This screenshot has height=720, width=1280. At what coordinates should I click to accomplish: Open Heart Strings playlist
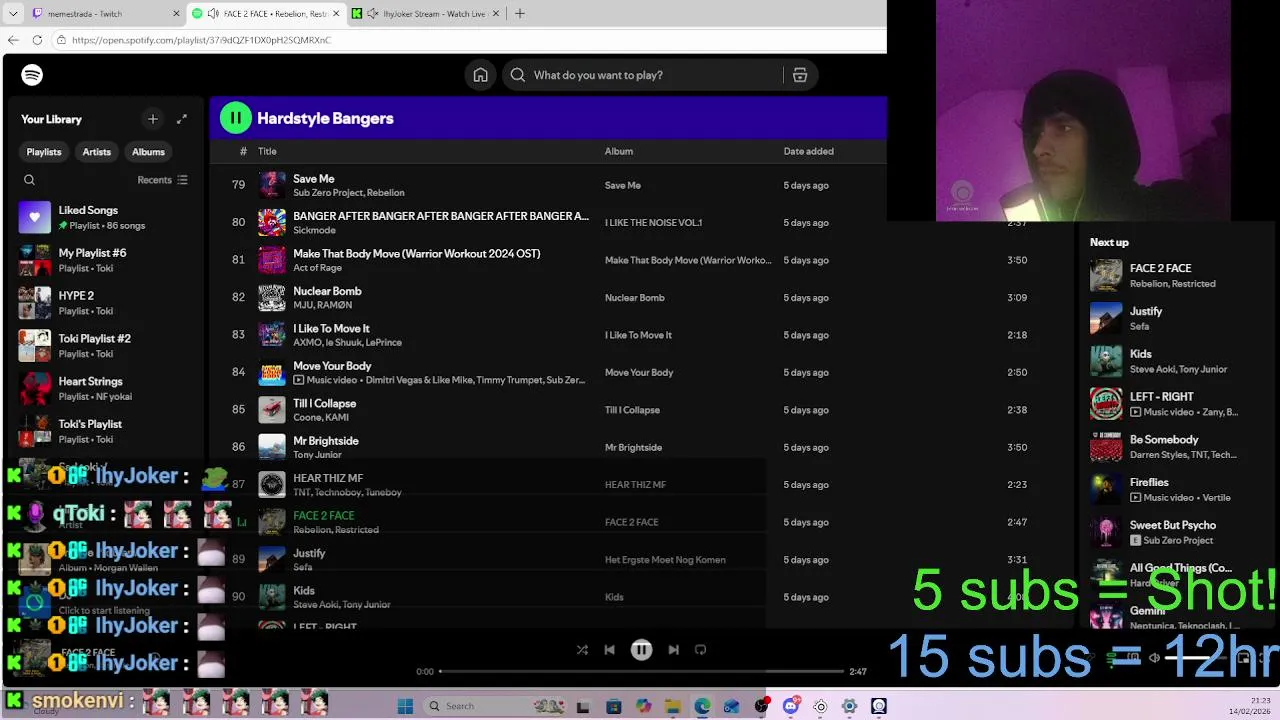tap(105, 388)
